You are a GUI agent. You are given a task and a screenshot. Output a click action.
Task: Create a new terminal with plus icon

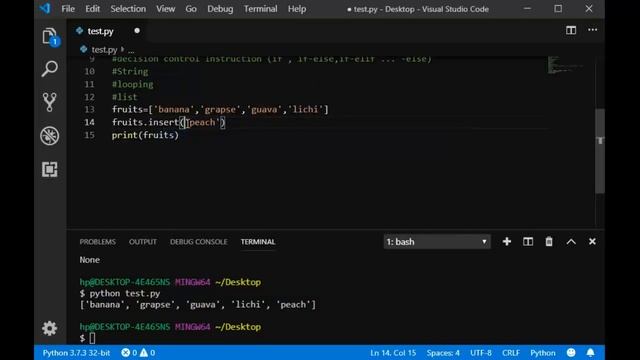[x=507, y=242]
